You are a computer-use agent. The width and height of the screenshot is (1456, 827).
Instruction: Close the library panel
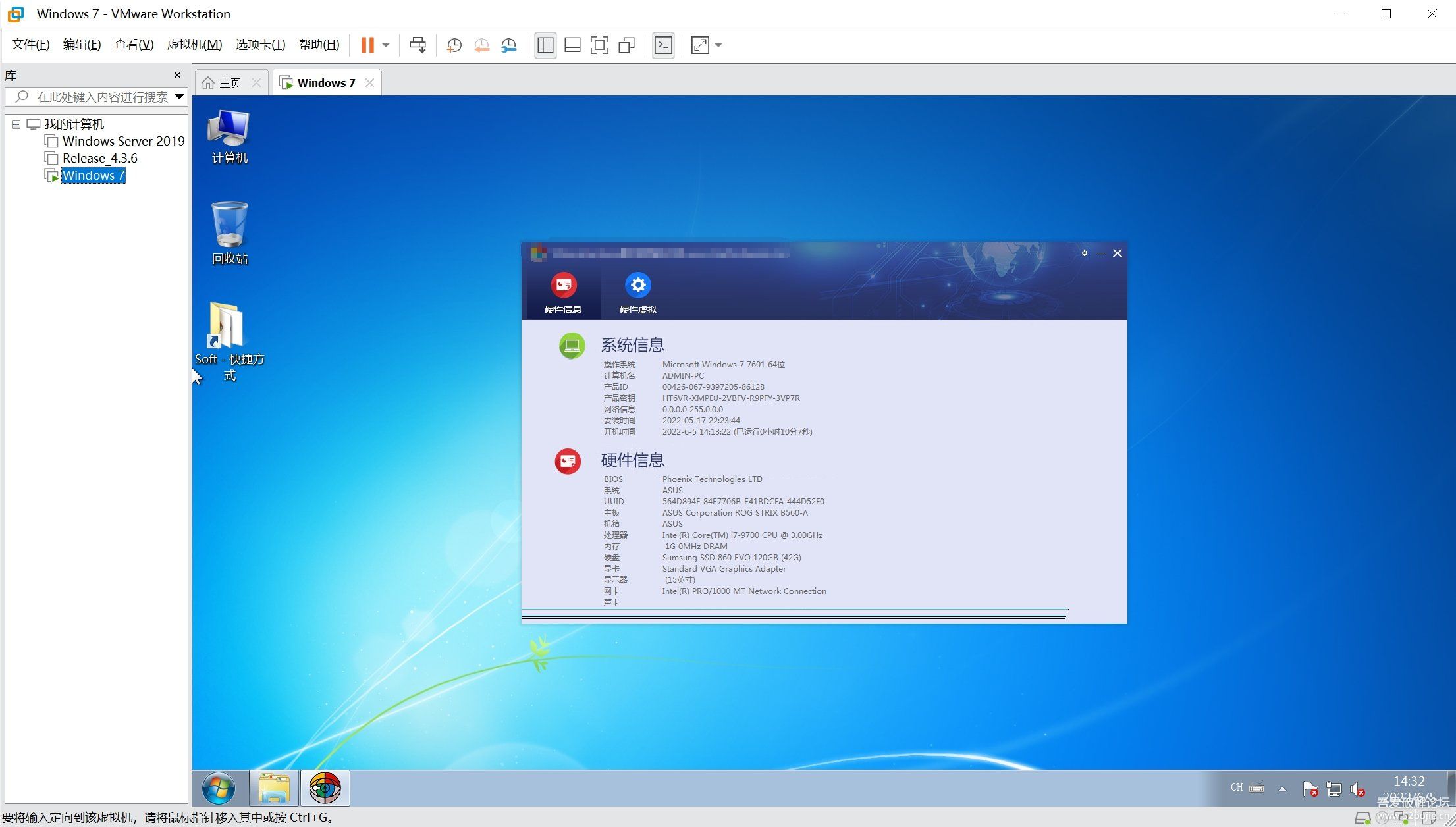tap(177, 75)
